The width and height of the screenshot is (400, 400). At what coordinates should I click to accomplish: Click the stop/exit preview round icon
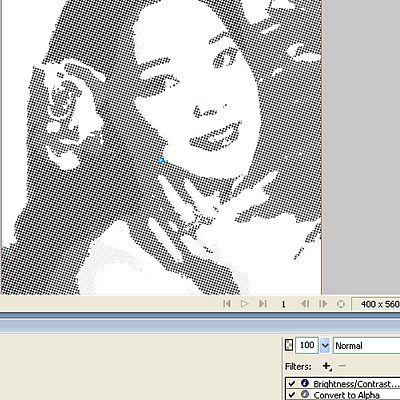(341, 304)
